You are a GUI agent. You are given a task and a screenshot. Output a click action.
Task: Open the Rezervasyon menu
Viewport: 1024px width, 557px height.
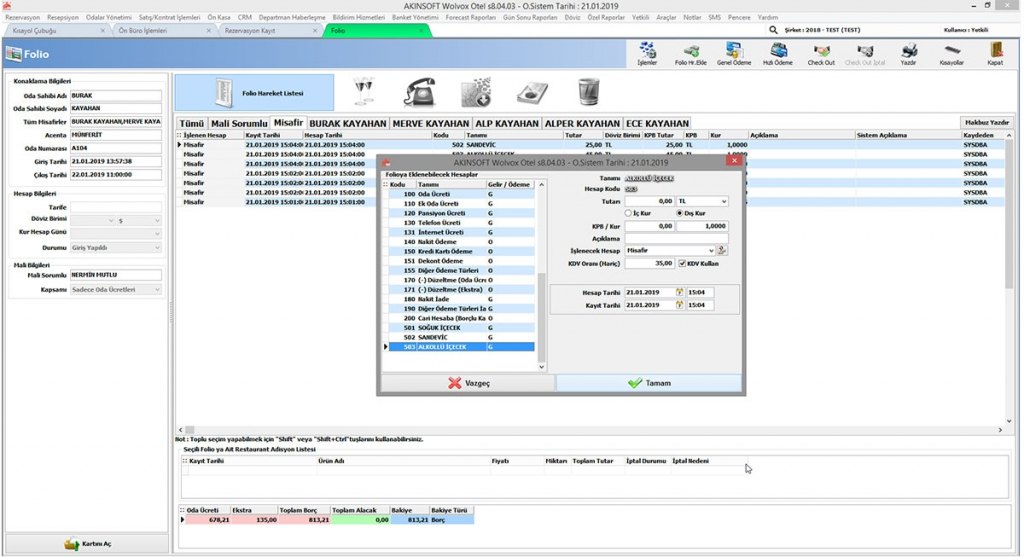[x=22, y=18]
